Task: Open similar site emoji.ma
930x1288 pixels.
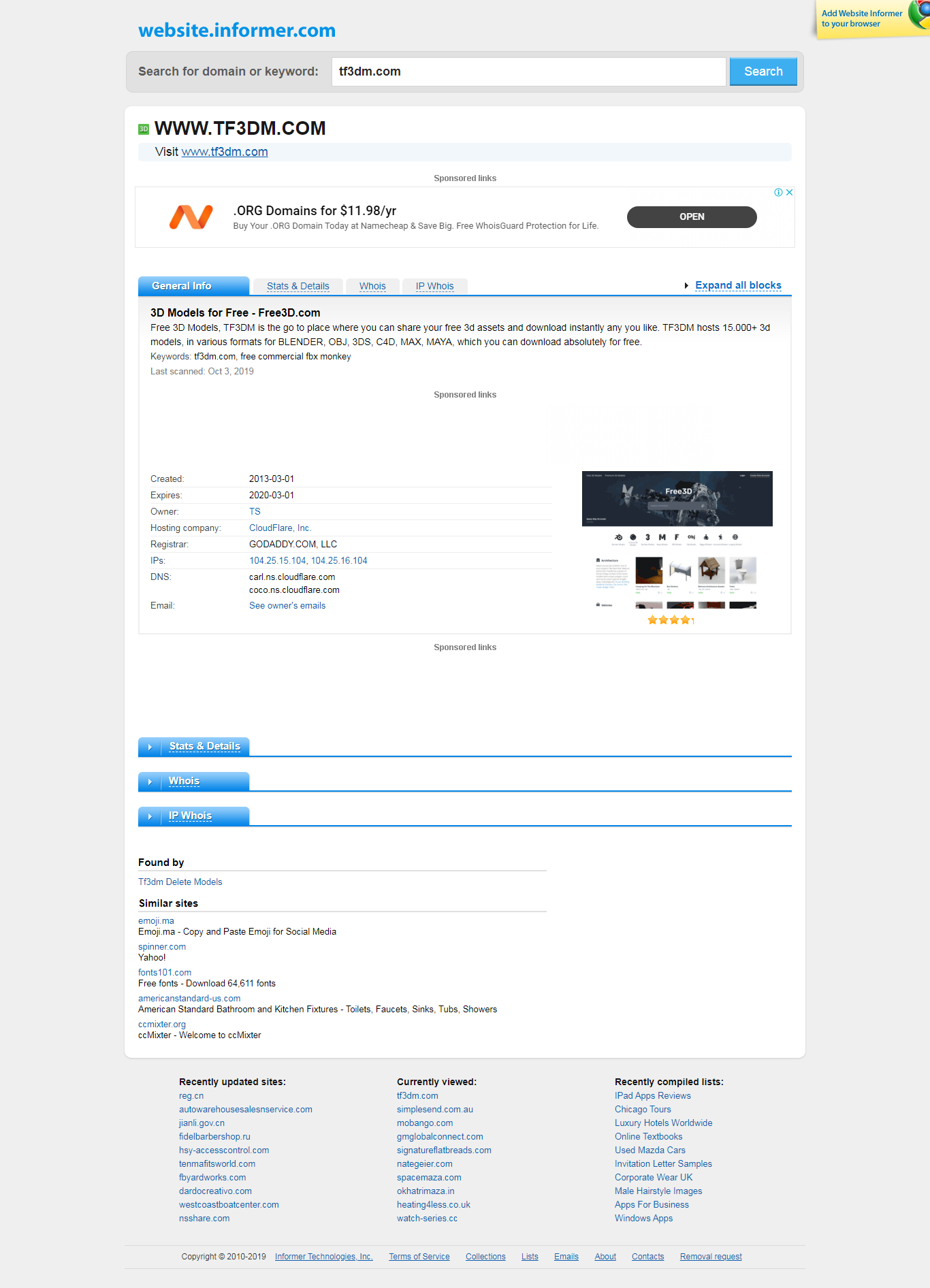Action: [x=156, y=921]
